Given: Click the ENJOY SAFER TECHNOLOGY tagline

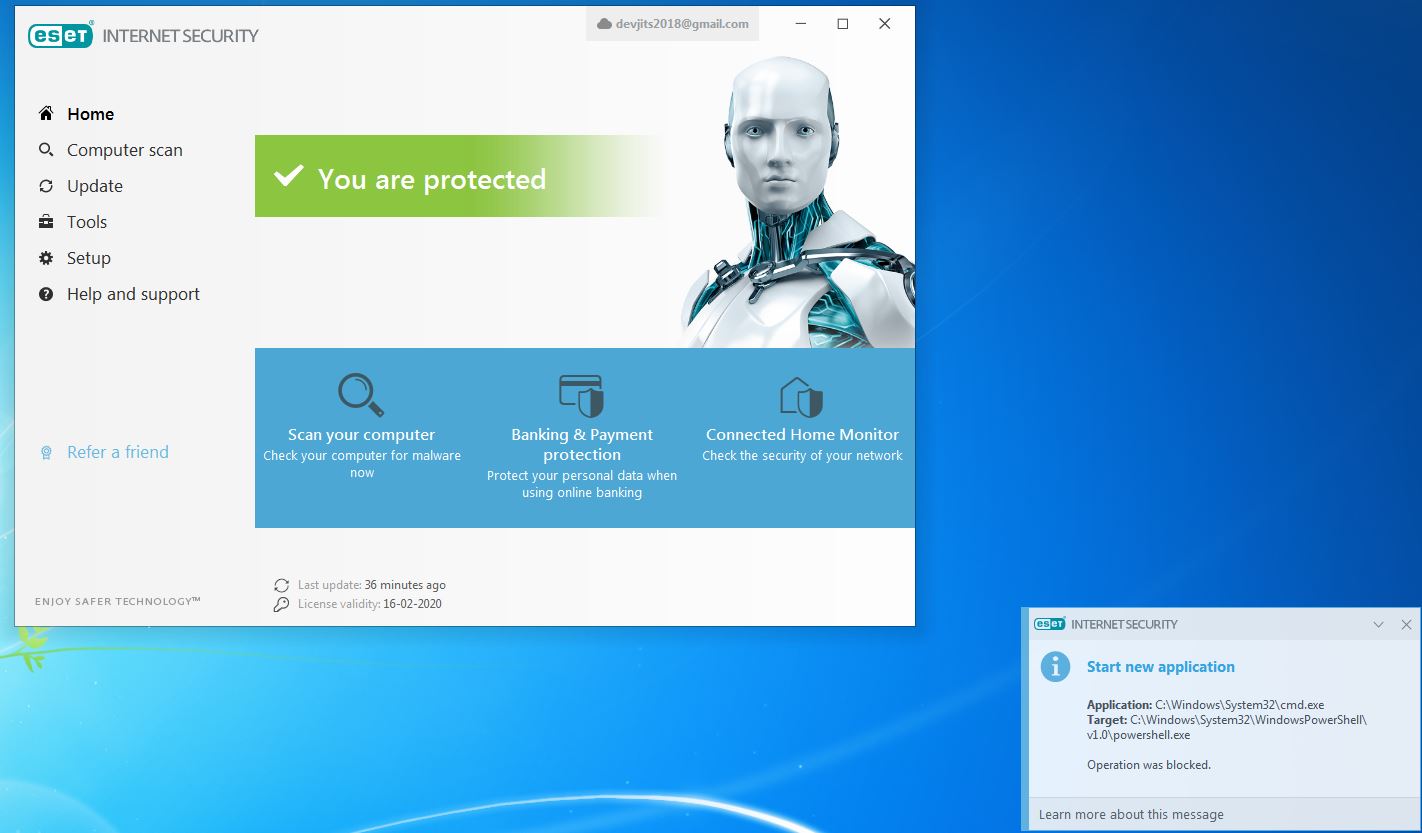Looking at the screenshot, I should click(x=118, y=602).
